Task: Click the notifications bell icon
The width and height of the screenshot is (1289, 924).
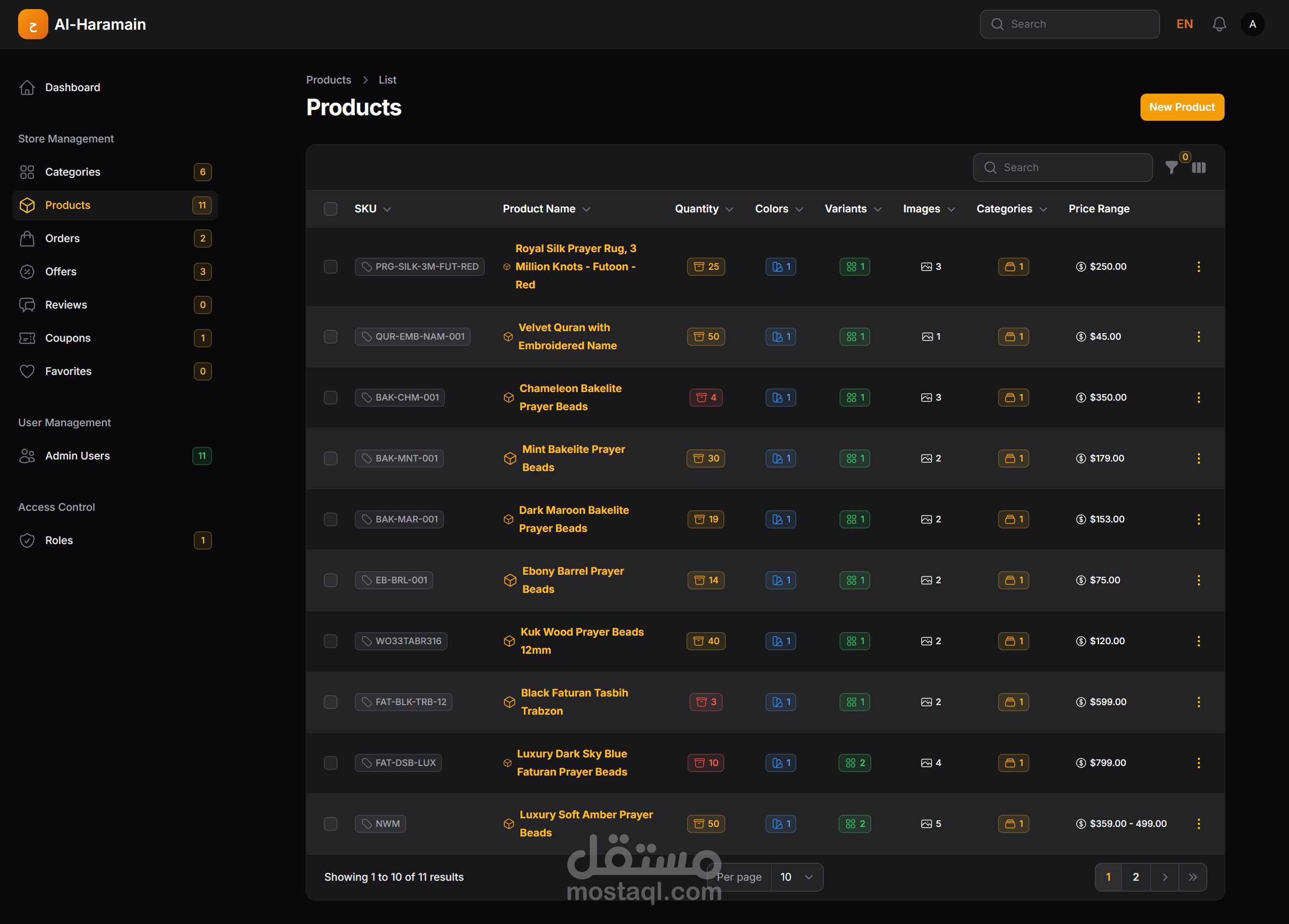Action: (1219, 24)
